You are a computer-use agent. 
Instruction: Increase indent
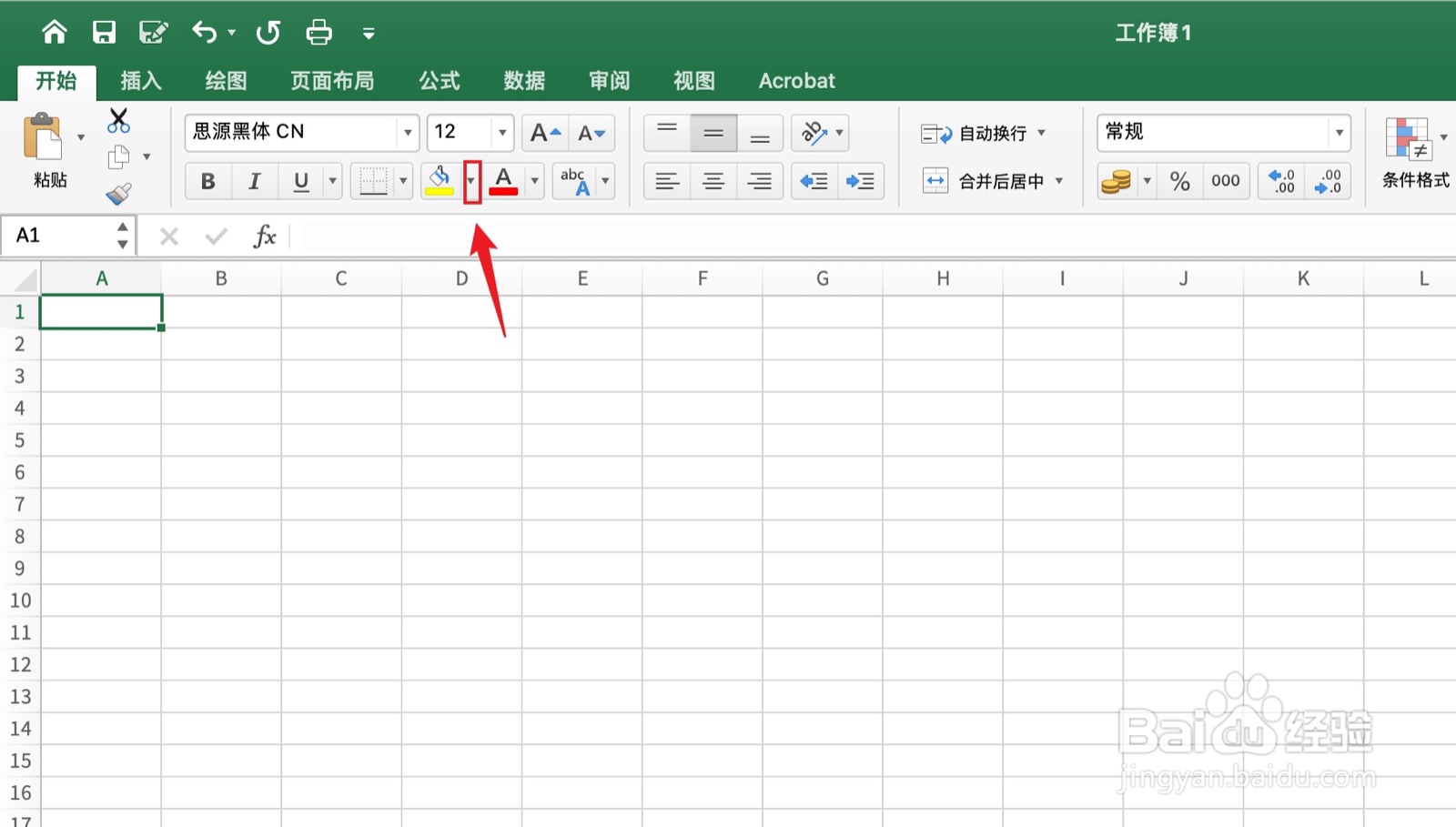861,181
